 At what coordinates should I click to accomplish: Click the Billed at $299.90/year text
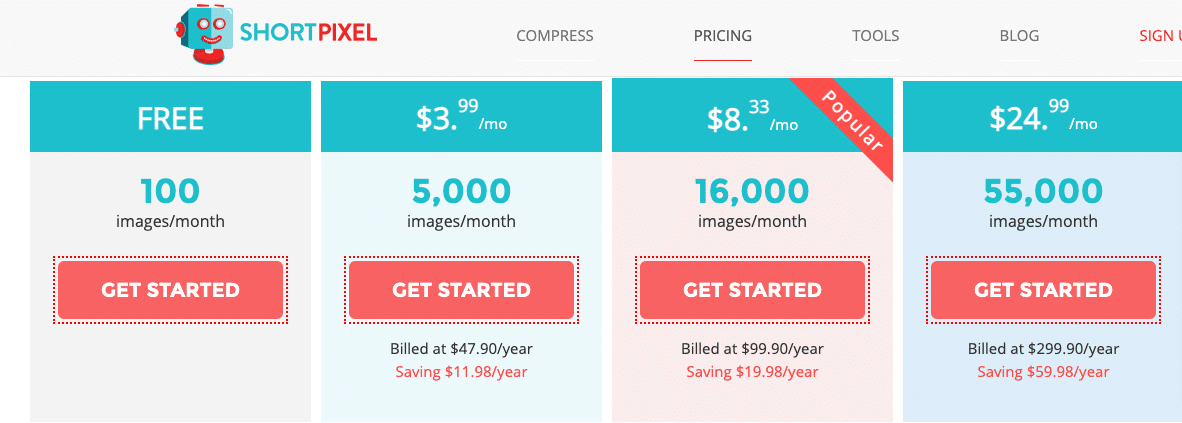[x=1043, y=349]
